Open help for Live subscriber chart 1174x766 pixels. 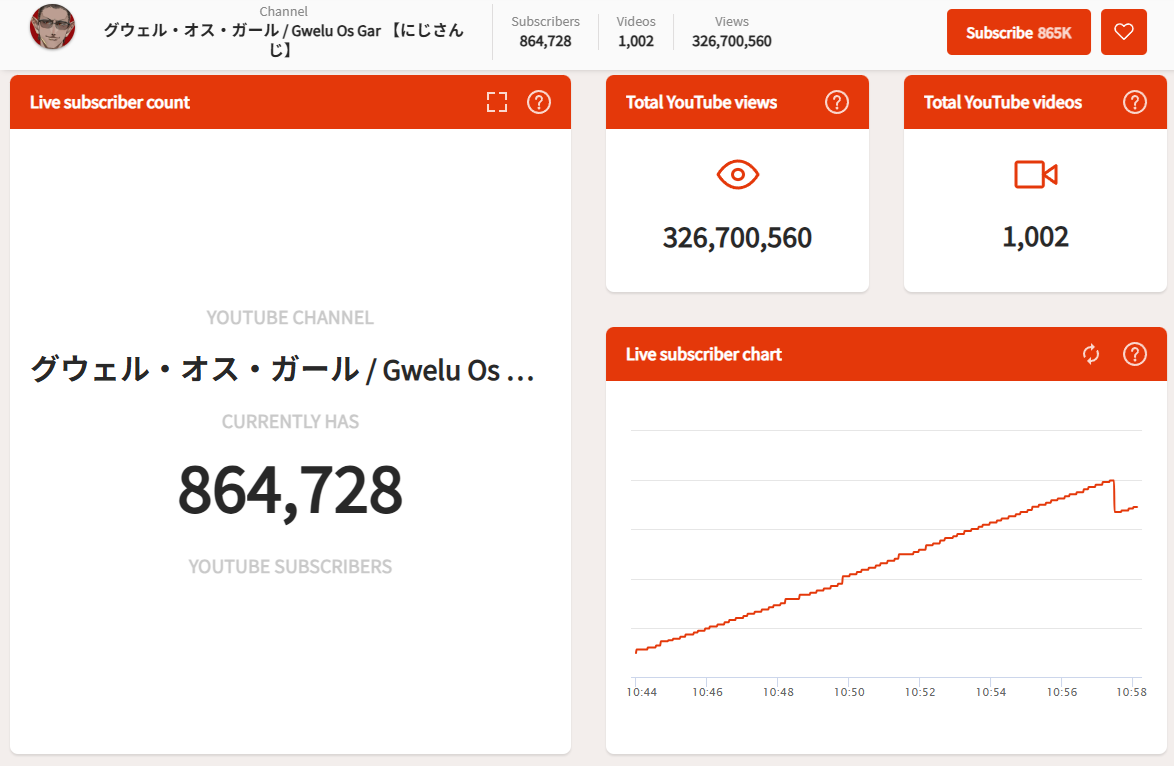(x=1135, y=354)
